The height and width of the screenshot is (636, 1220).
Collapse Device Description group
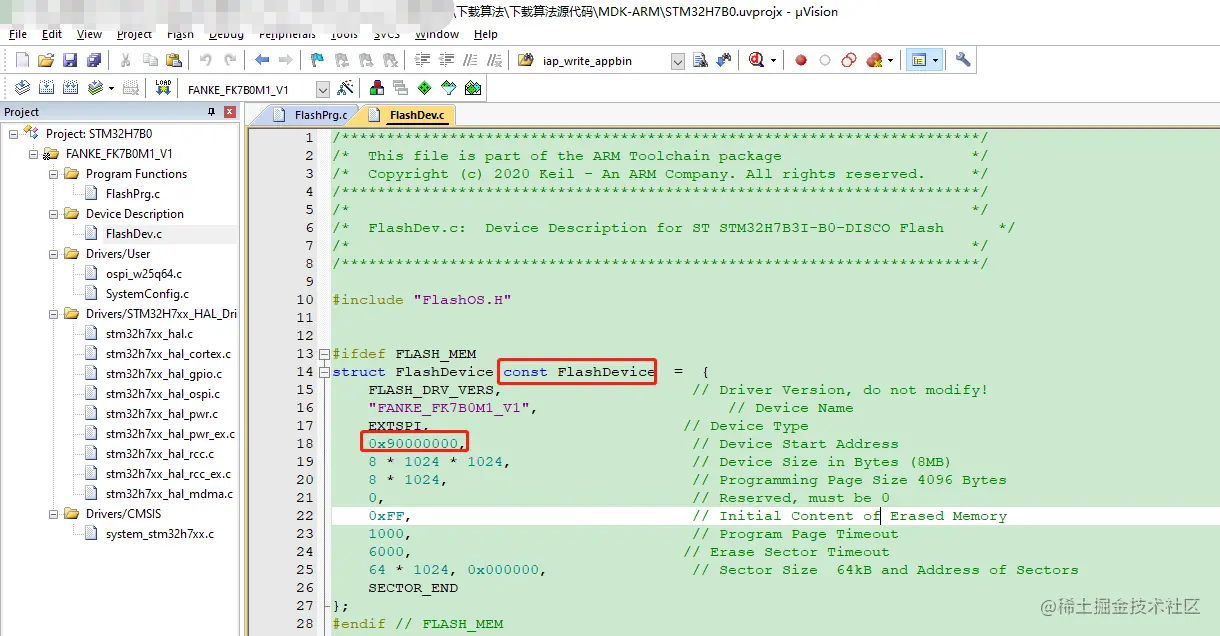coord(54,214)
